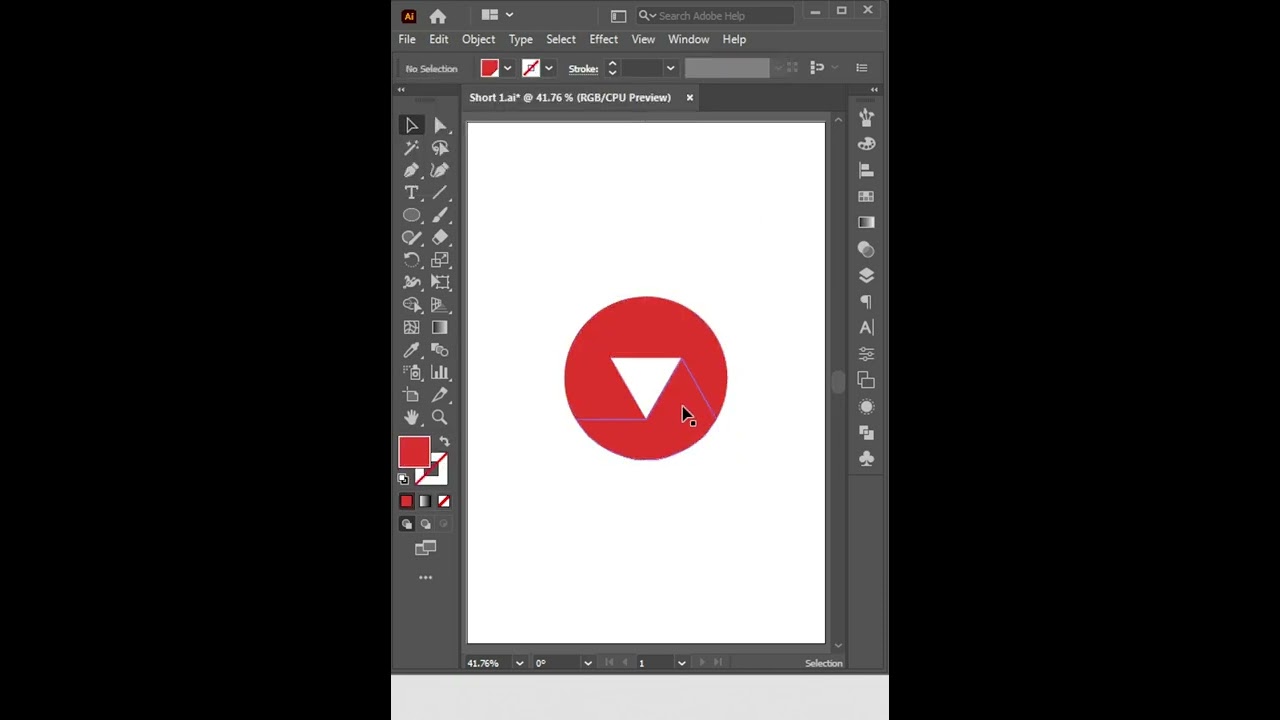Apply Gradient mode button
The image size is (1280, 720).
pos(425,501)
